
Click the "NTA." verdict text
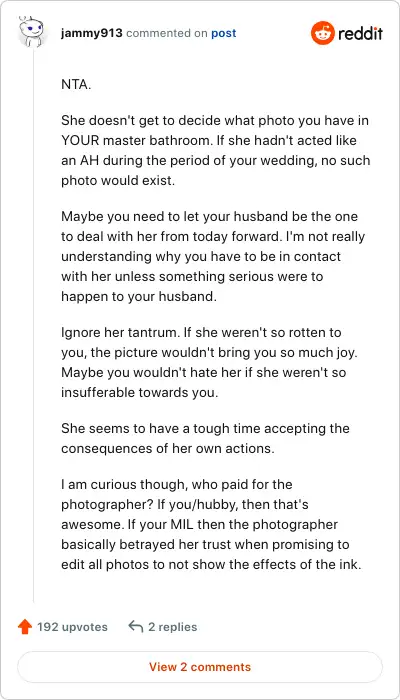76,84
